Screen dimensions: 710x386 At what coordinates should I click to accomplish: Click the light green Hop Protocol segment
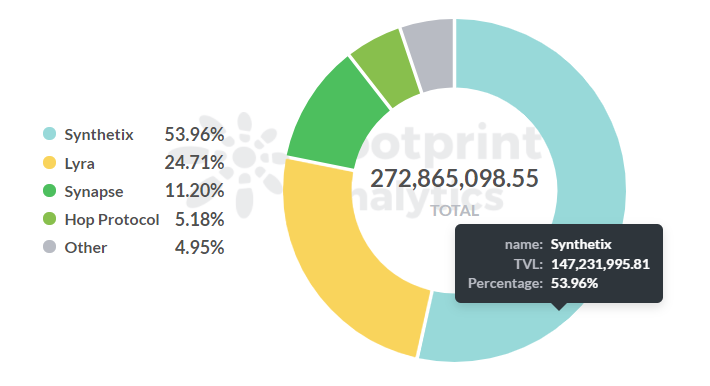point(387,68)
